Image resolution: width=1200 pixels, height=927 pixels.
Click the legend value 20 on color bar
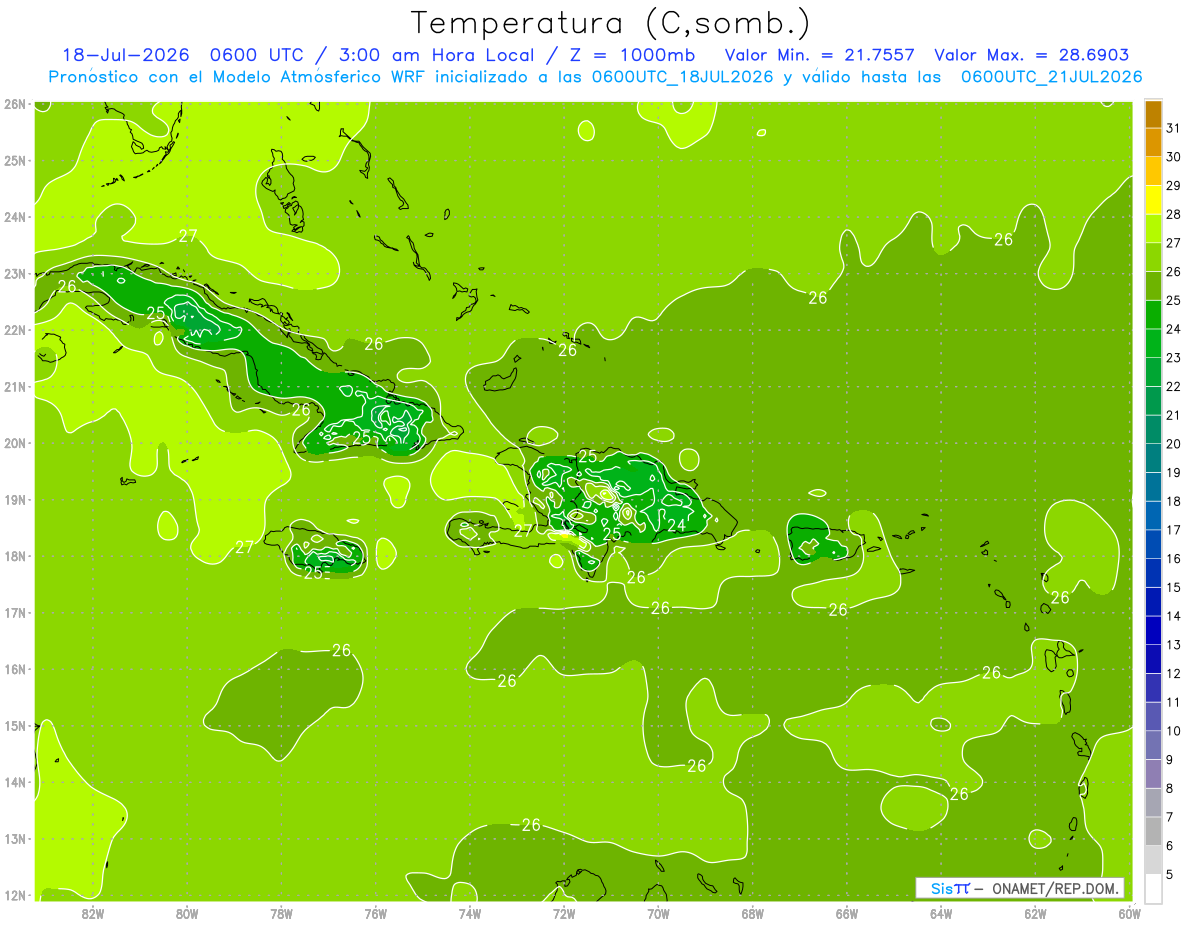point(1173,444)
